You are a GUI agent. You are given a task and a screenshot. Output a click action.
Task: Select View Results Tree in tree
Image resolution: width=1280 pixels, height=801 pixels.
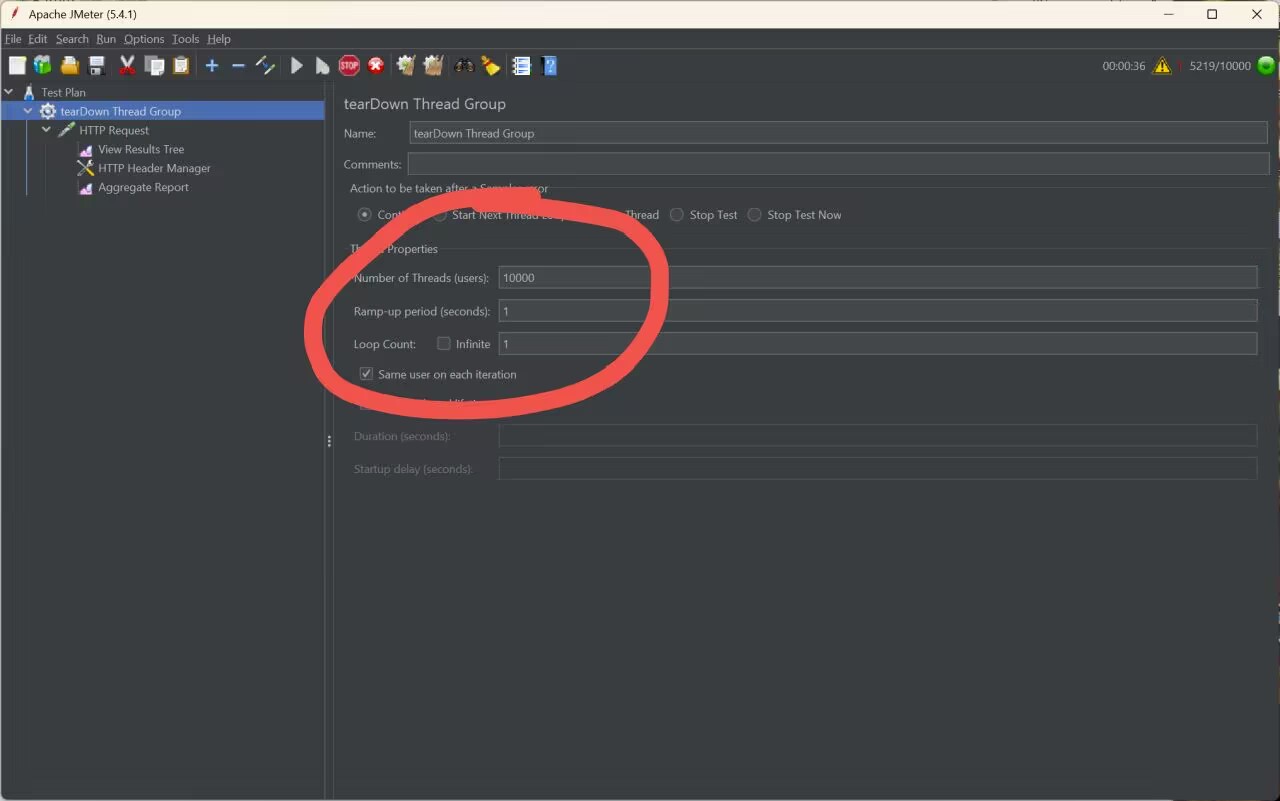tap(141, 149)
